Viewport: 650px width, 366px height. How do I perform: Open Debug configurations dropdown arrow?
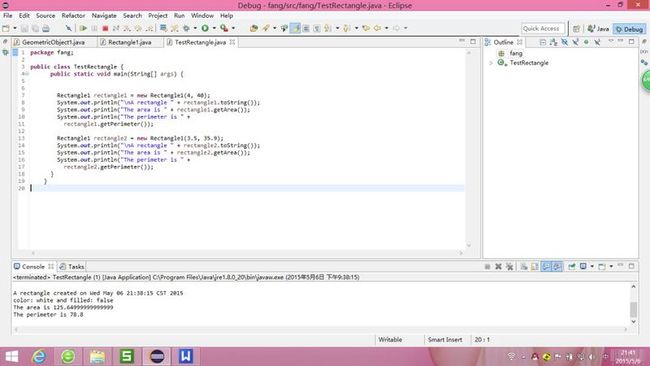pyautogui.click(x=195, y=28)
